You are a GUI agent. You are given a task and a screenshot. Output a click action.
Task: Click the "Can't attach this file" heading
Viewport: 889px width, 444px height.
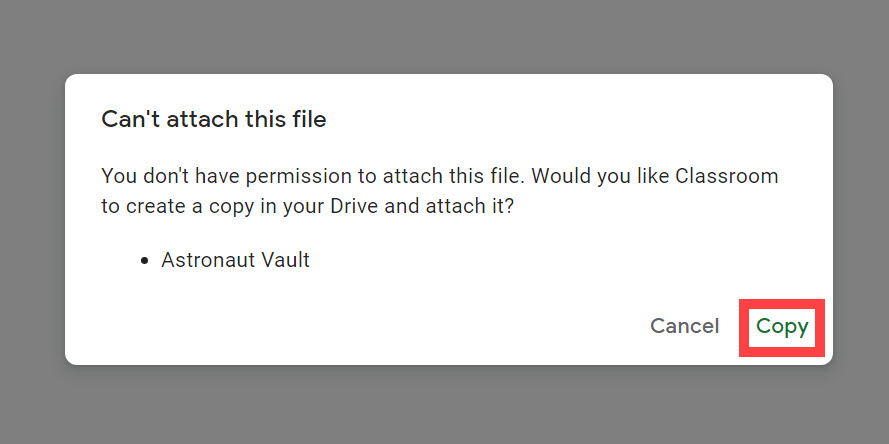click(x=214, y=120)
